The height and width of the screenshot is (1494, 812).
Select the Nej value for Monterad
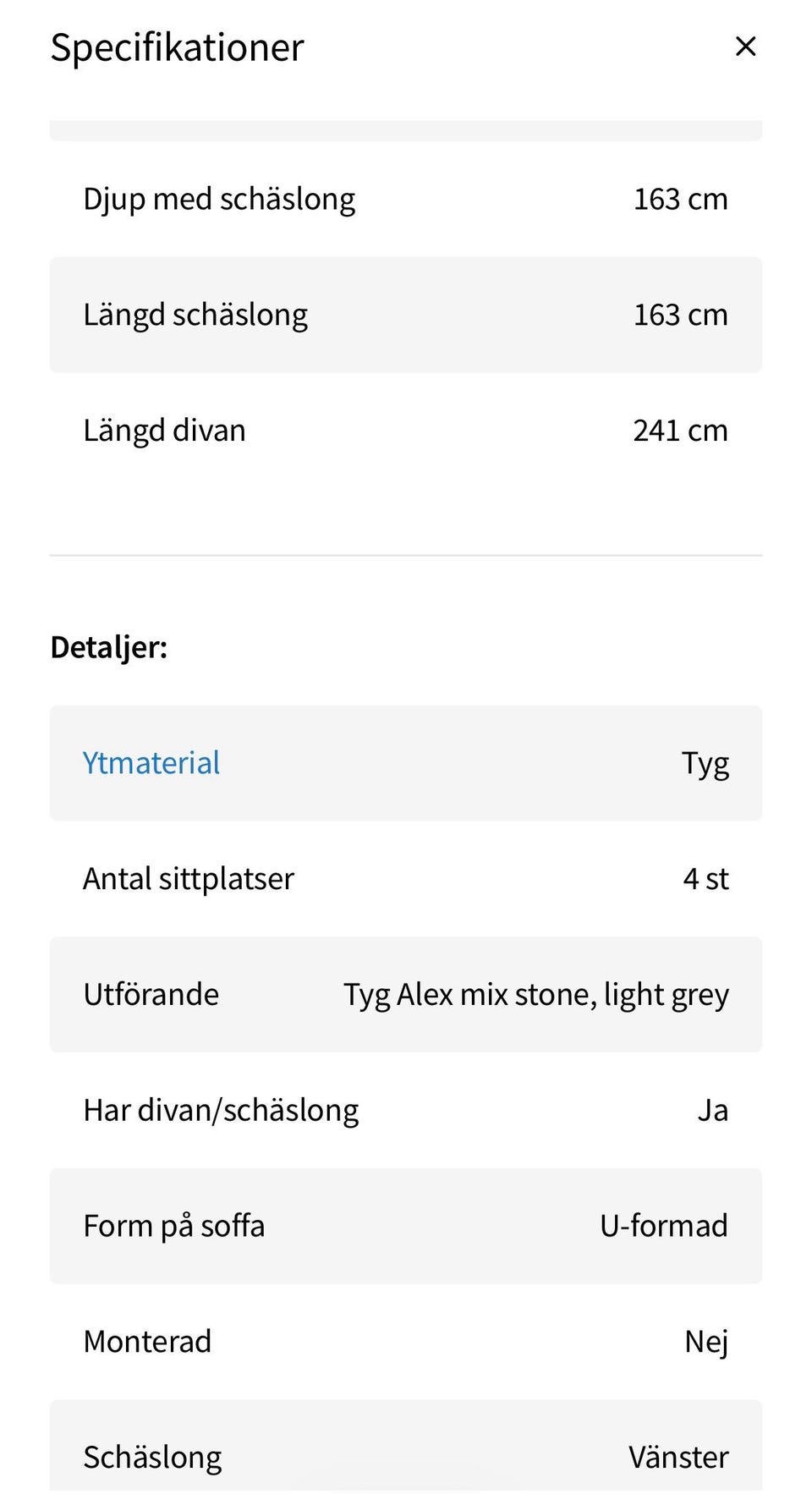coord(705,1342)
